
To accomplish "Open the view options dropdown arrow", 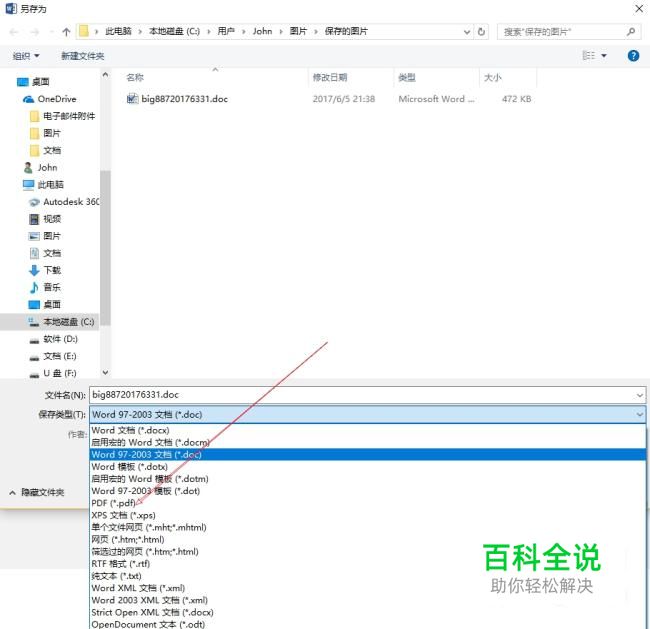I will click(604, 56).
